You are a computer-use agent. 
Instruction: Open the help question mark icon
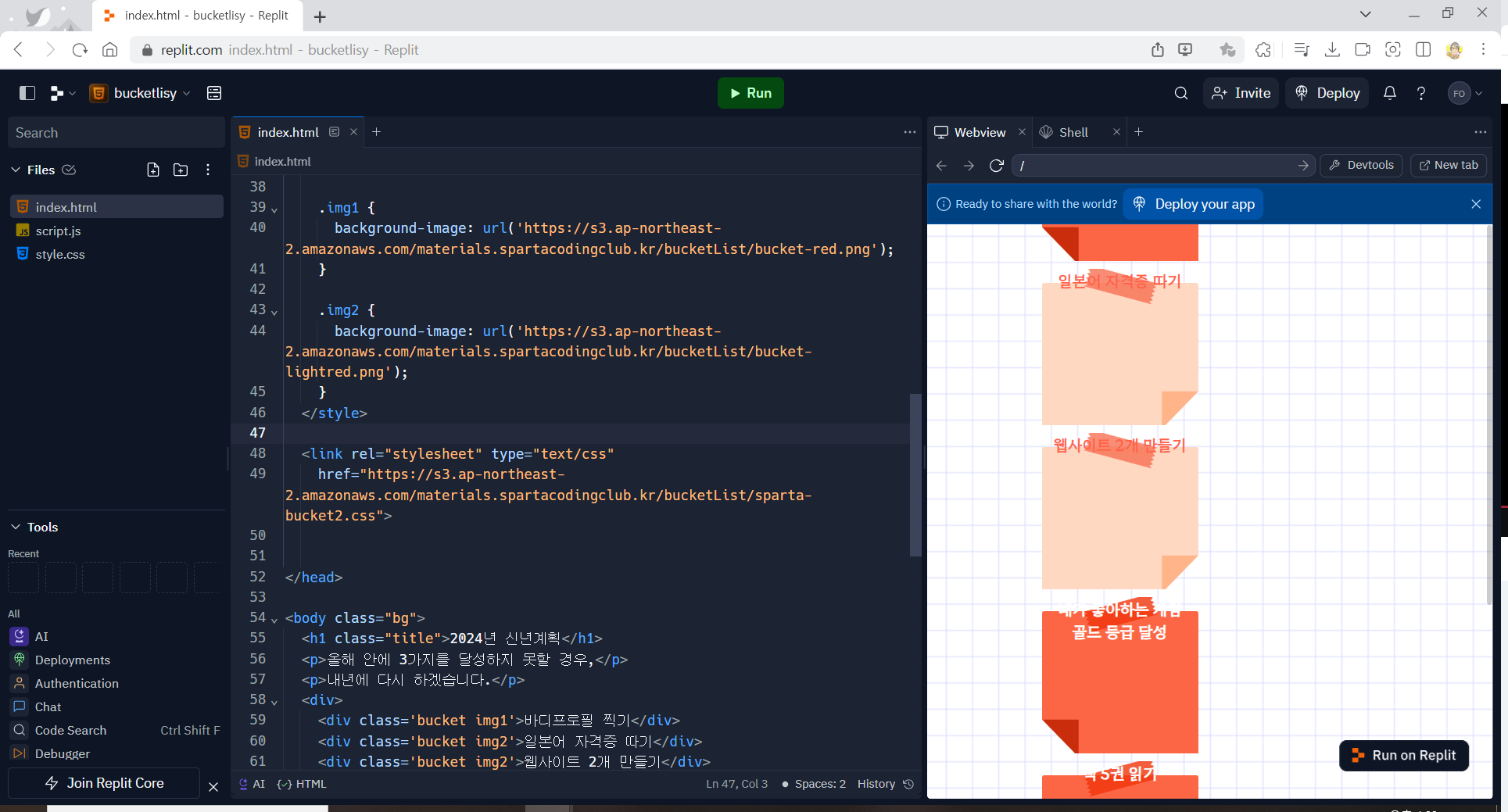click(x=1421, y=93)
